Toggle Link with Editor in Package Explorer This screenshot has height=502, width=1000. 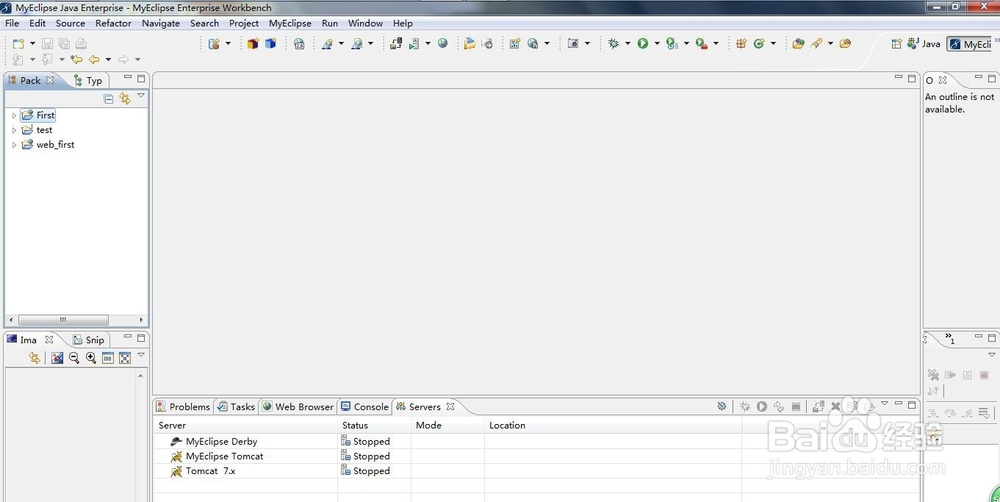(125, 99)
